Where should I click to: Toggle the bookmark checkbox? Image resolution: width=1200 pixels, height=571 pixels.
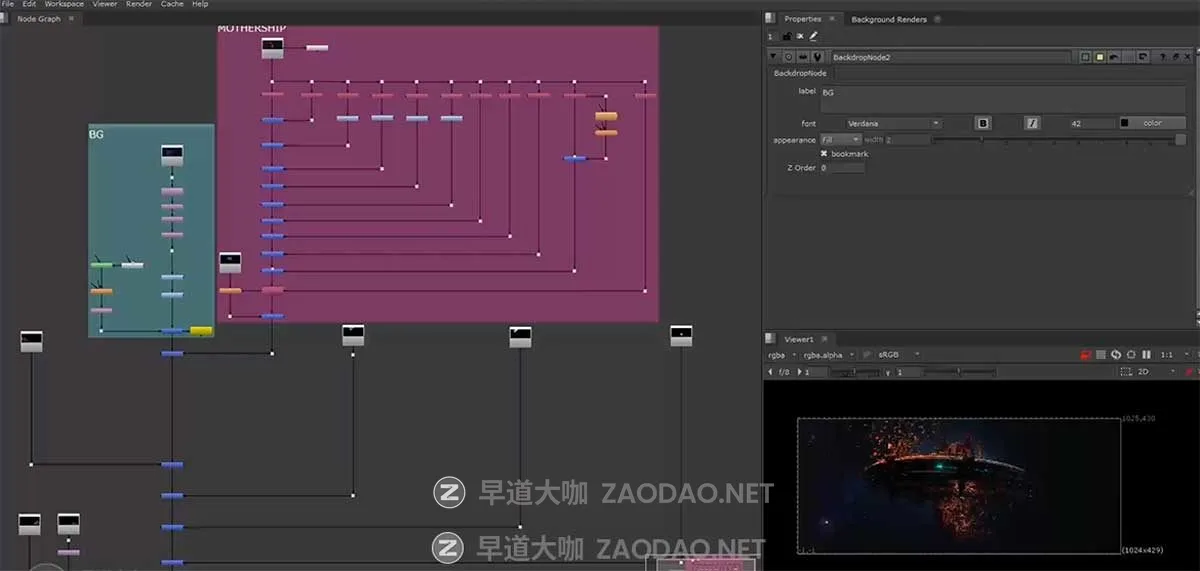pos(824,154)
